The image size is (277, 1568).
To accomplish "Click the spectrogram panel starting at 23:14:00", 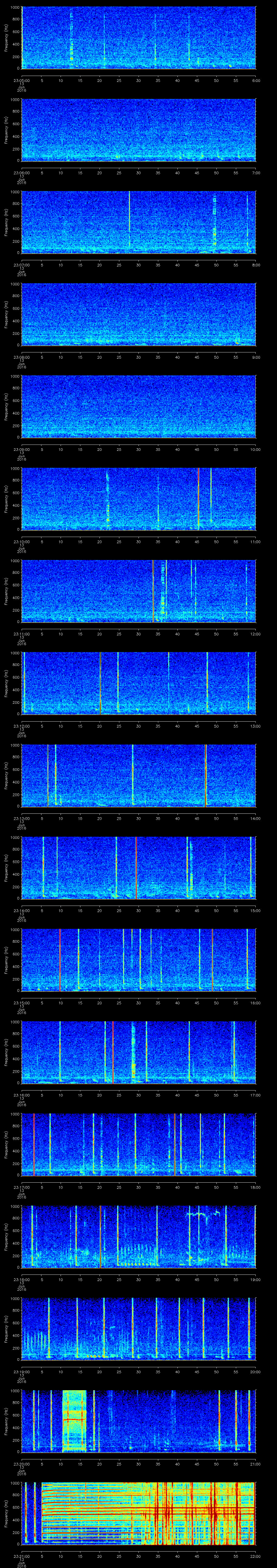I will [x=138, y=868].
